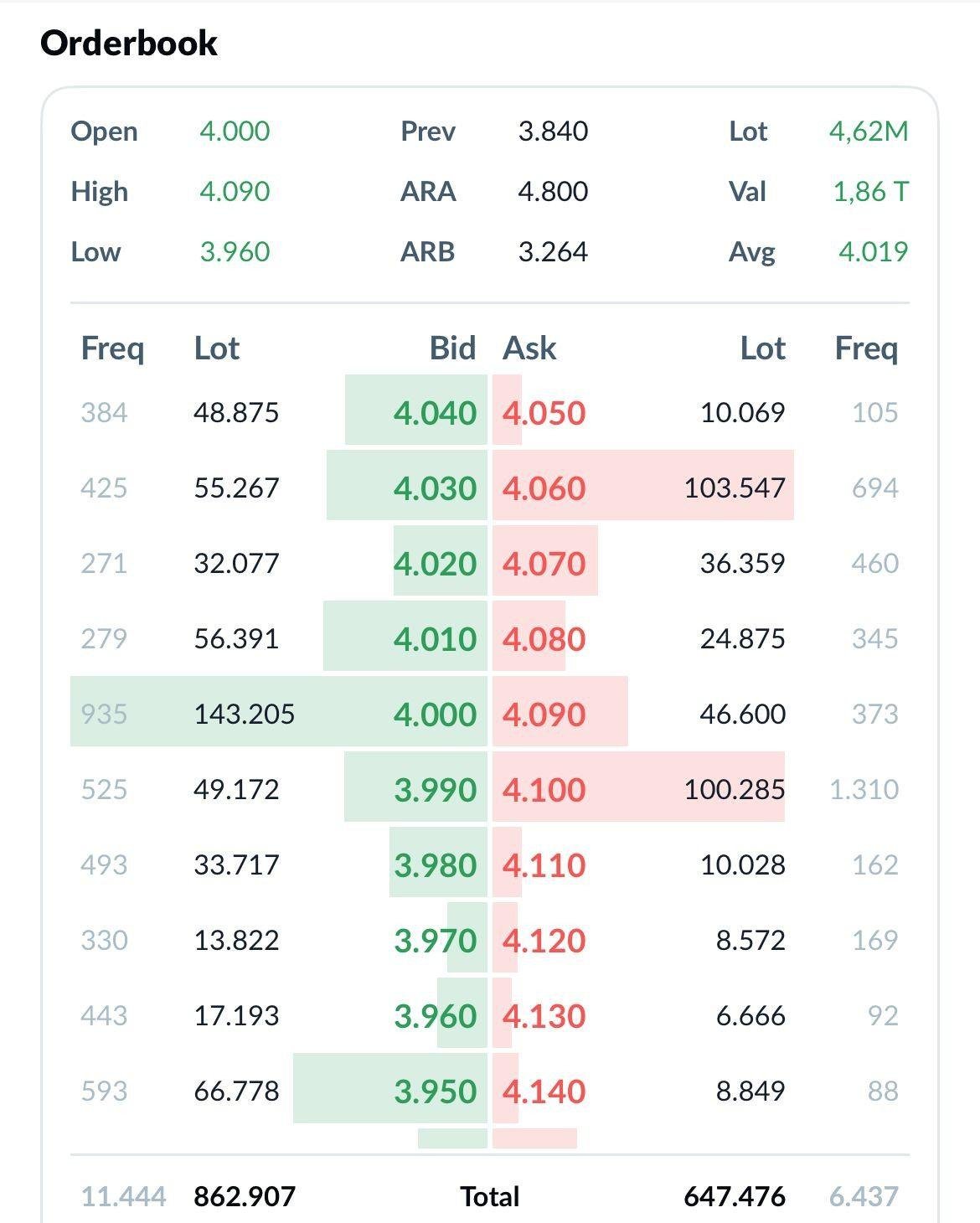Pick the 3.950 bid price
The height and width of the screenshot is (1223, 980).
click(435, 1091)
